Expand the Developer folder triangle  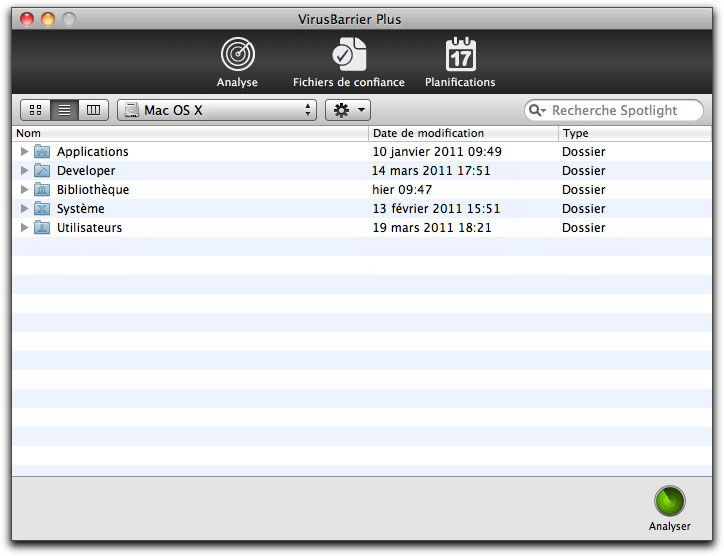(24, 170)
